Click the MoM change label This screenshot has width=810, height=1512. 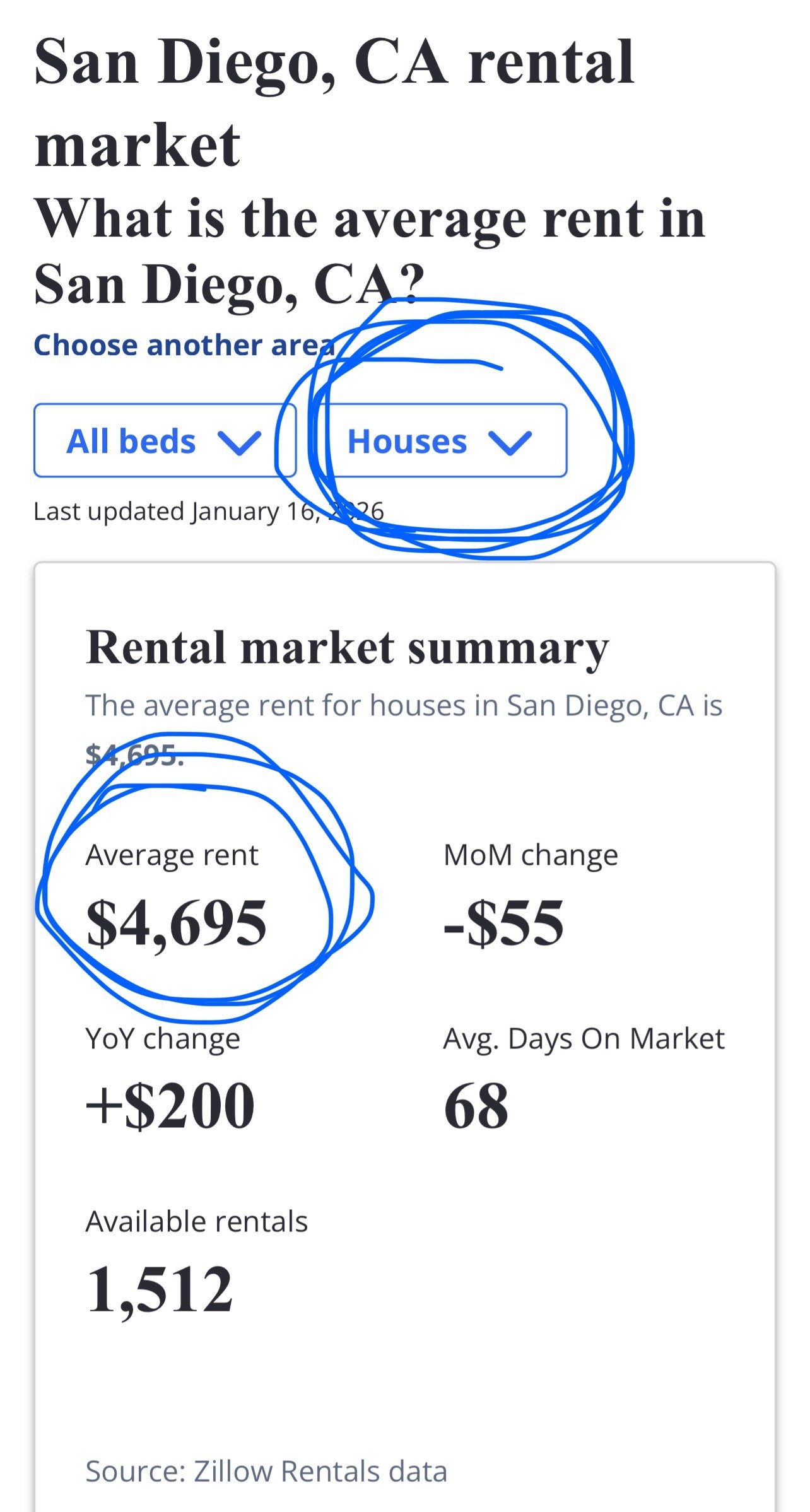tap(531, 855)
